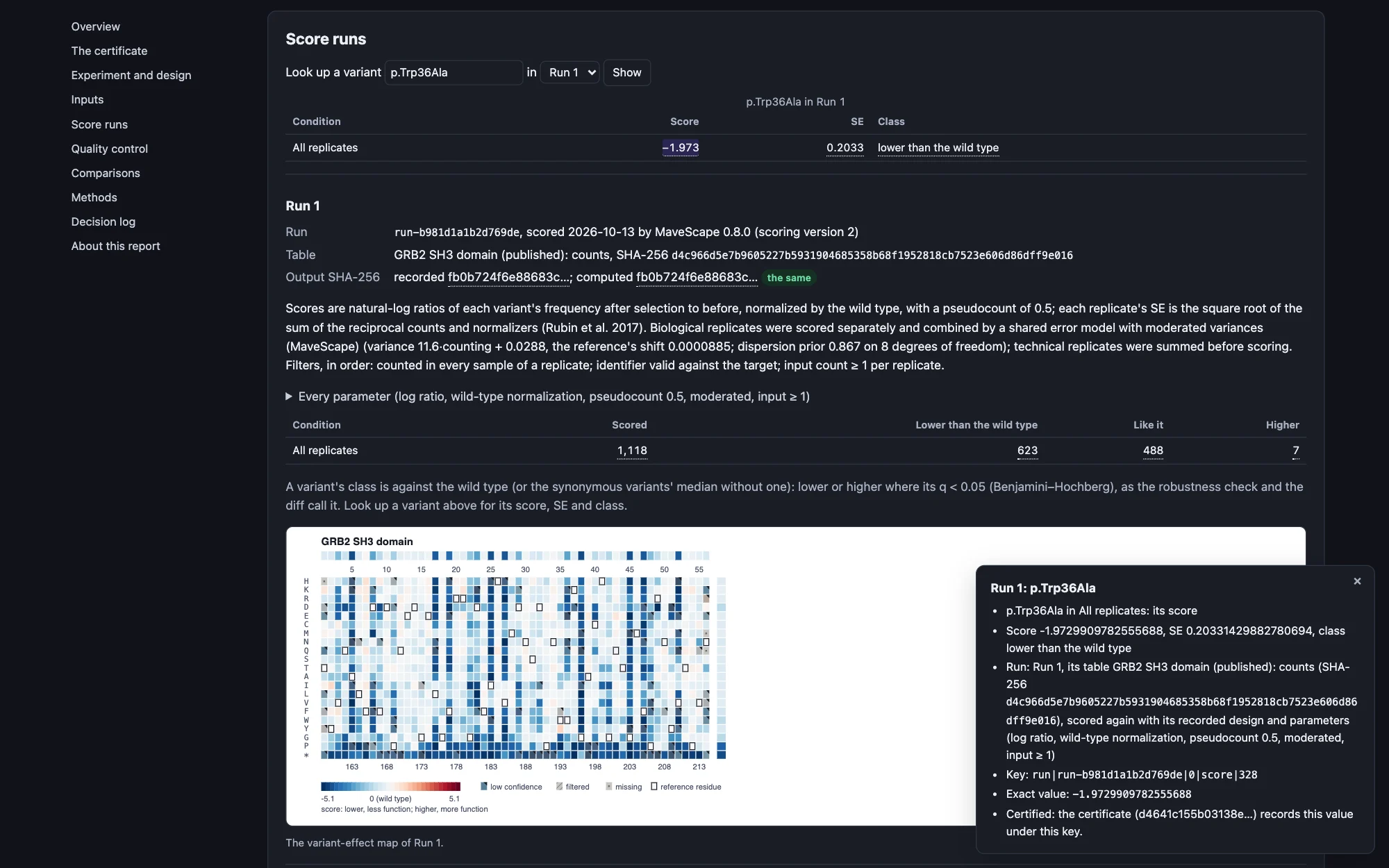Navigate to Inputs in sidebar
Image resolution: width=1389 pixels, height=868 pixels.
(88, 99)
